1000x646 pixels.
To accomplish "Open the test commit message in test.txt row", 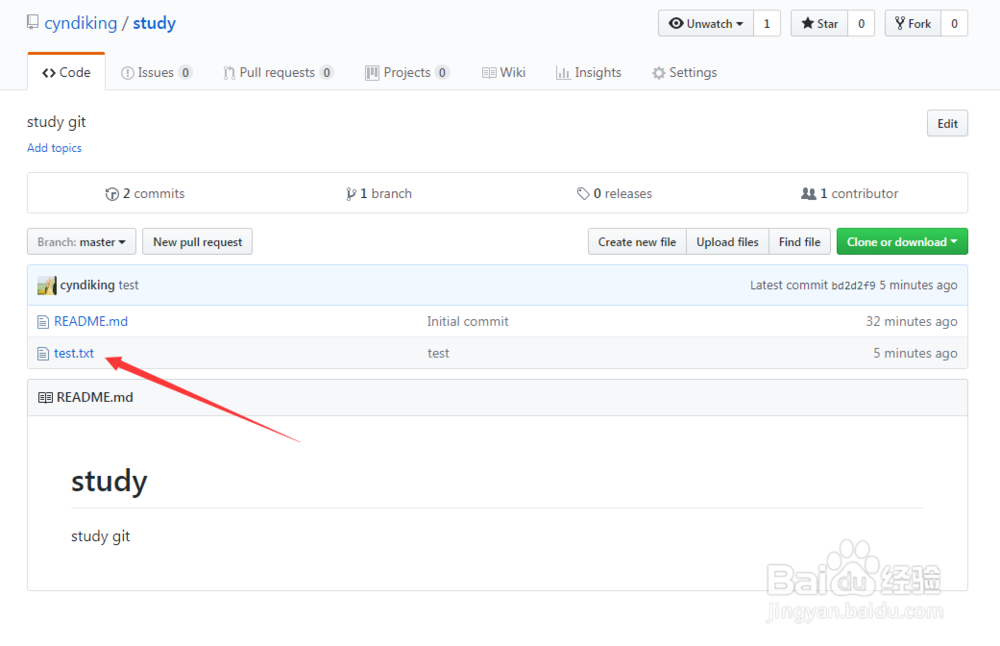I will pos(438,353).
